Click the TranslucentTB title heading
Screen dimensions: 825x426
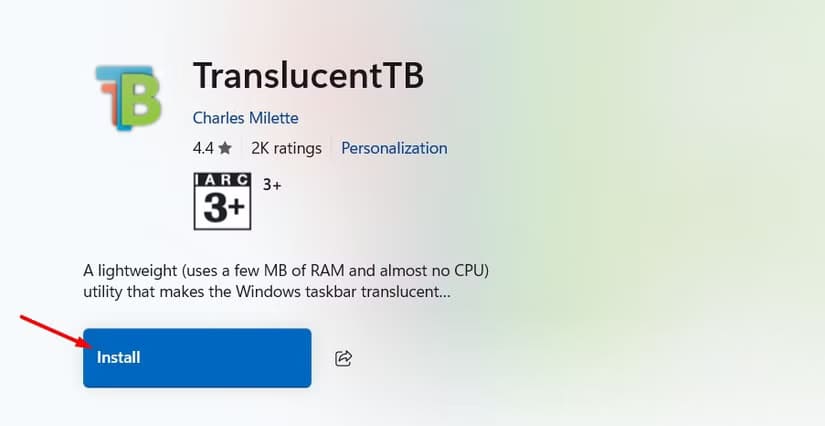pyautogui.click(x=308, y=75)
